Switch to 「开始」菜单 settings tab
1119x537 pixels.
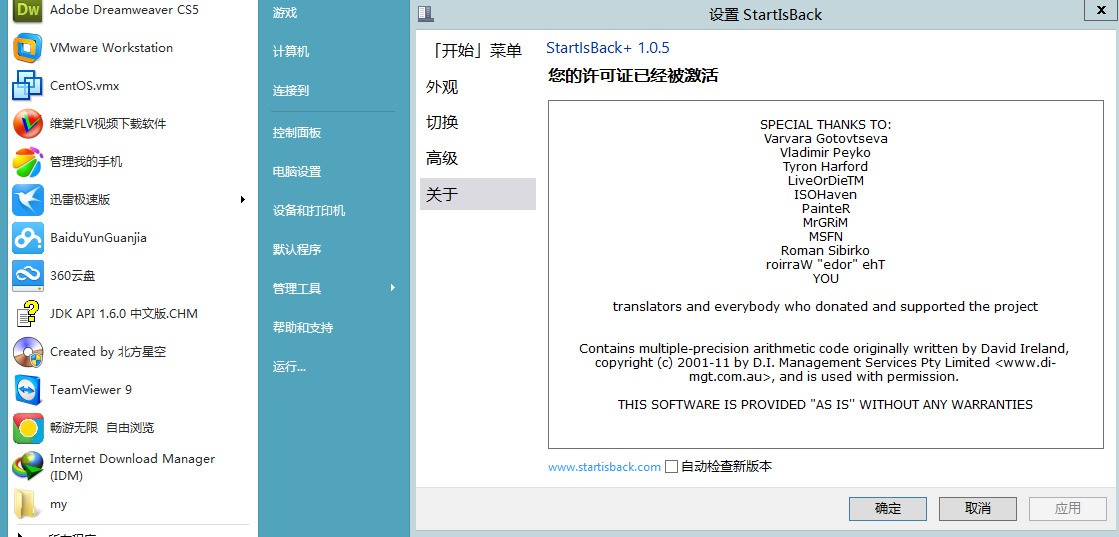click(477, 51)
